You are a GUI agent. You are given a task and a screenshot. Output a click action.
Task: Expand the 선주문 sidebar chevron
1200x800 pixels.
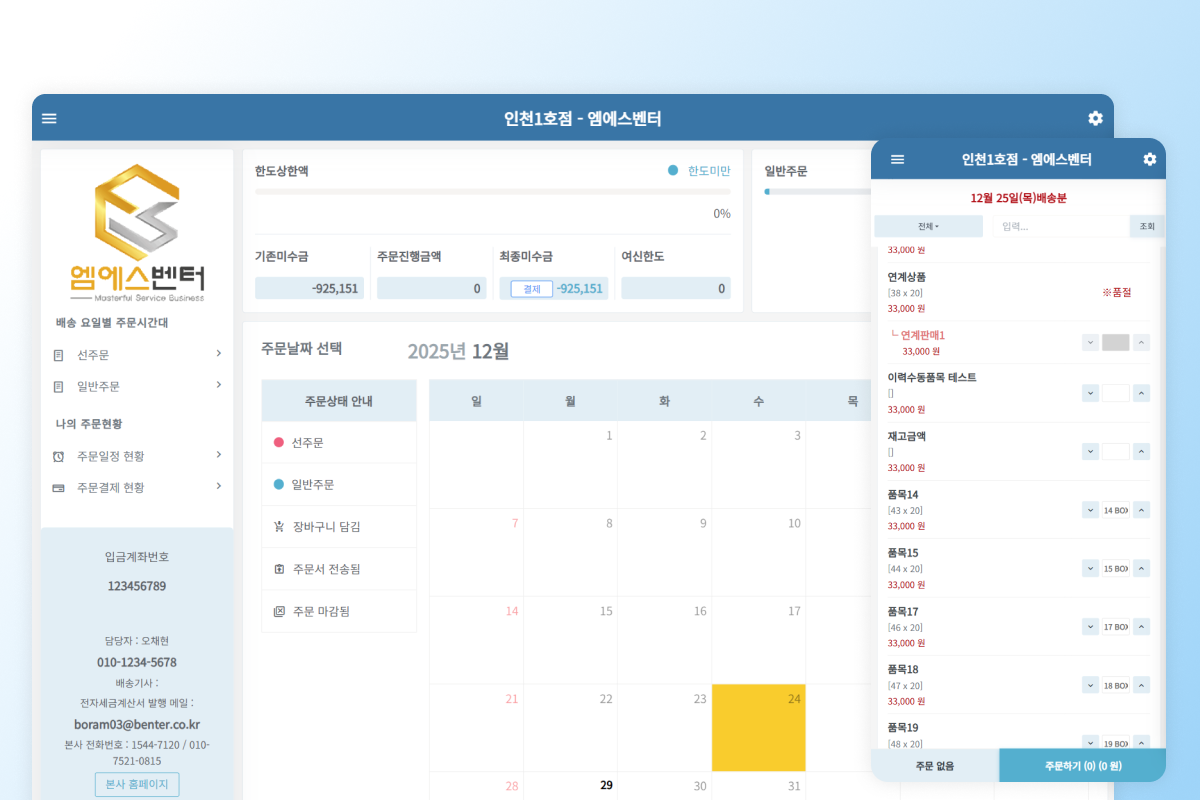pyautogui.click(x=218, y=354)
